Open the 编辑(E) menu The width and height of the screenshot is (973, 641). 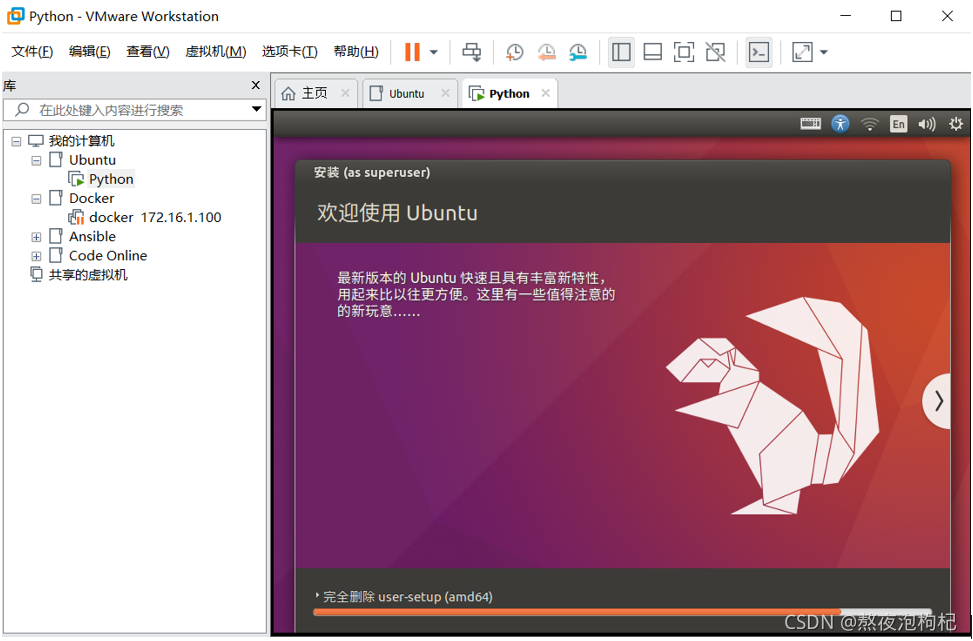coord(89,52)
